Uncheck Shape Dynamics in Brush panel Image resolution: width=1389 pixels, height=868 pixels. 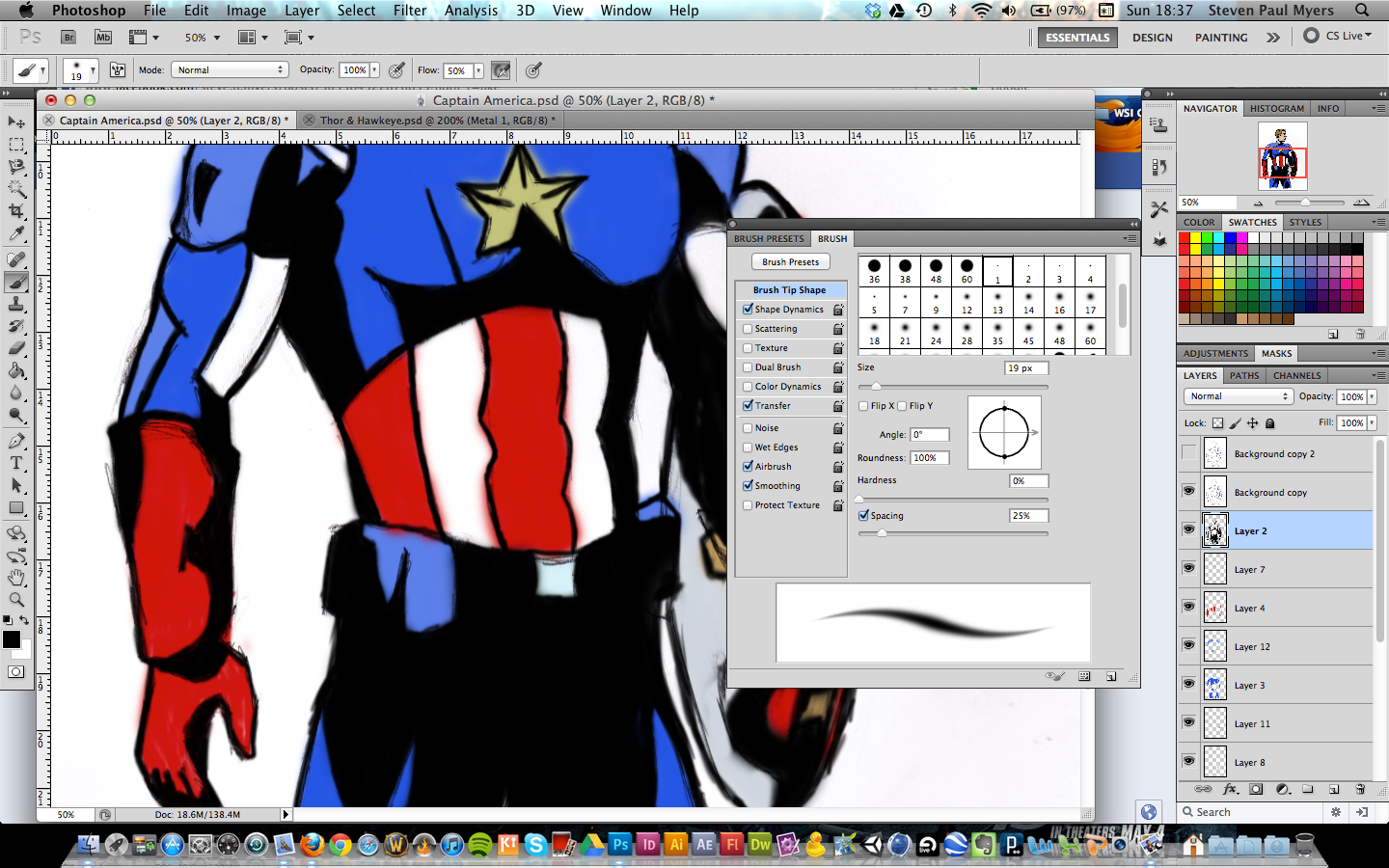(x=748, y=310)
